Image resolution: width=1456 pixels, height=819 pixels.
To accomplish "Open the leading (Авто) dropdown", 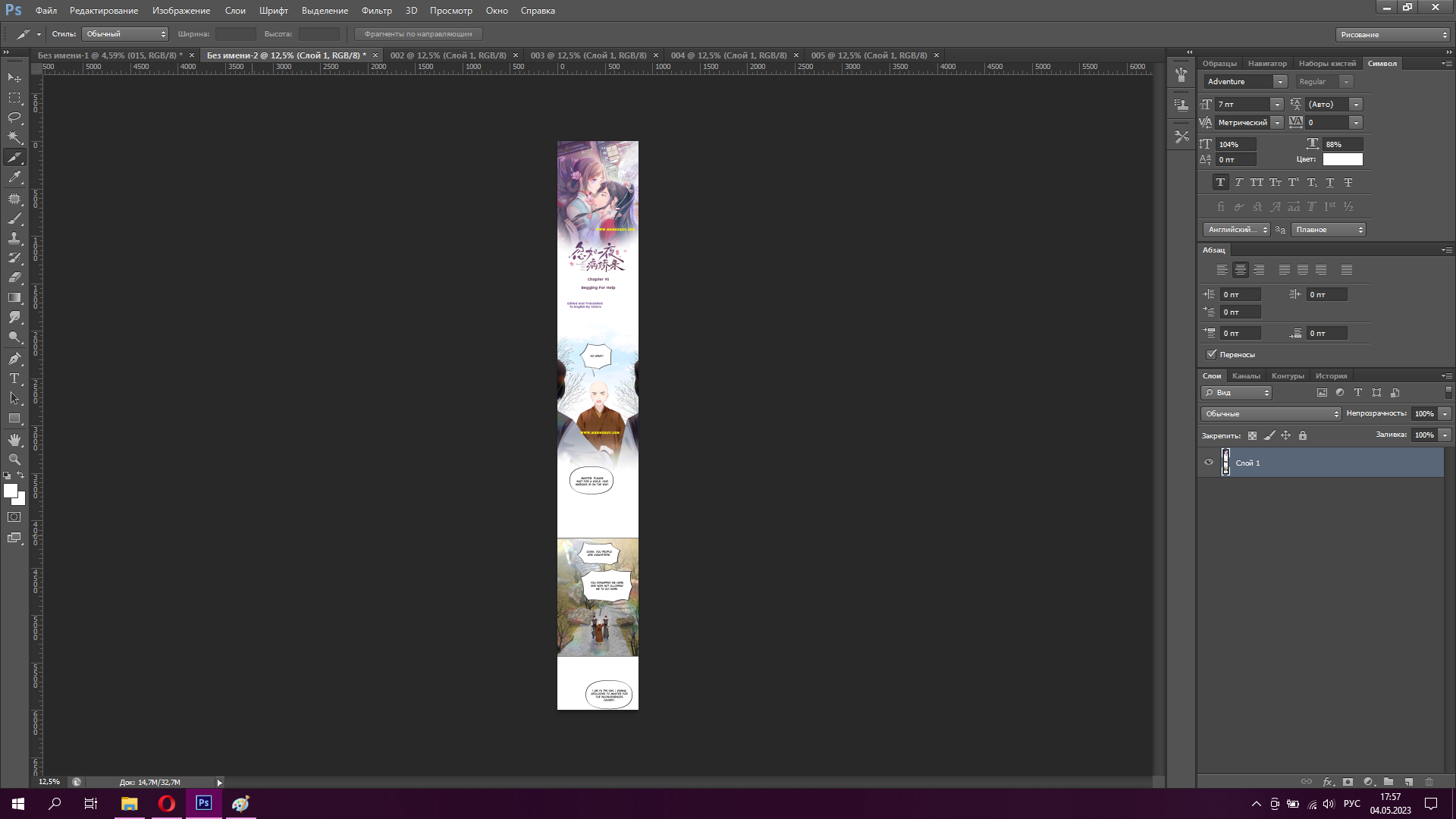I will coord(1356,105).
